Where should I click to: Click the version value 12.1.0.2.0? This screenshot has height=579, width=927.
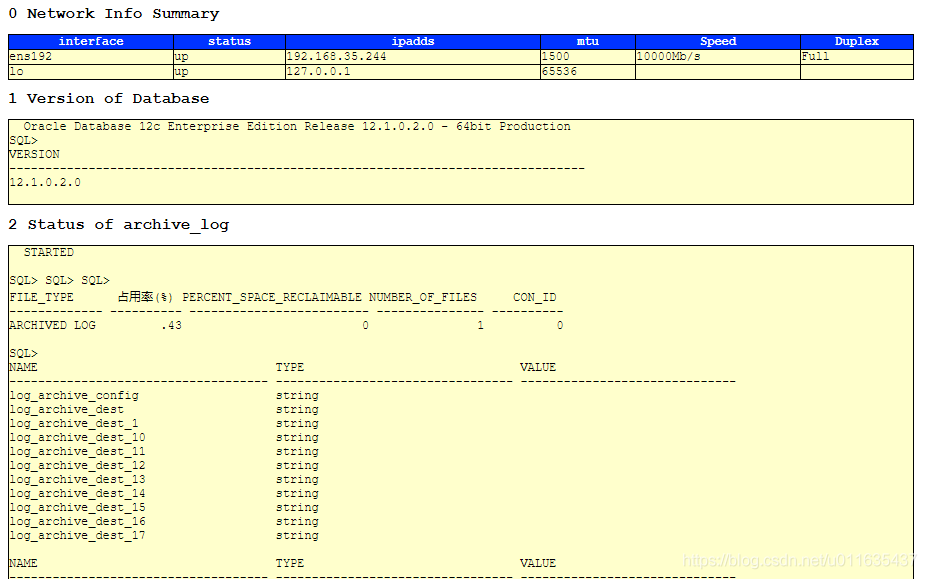tap(45, 182)
